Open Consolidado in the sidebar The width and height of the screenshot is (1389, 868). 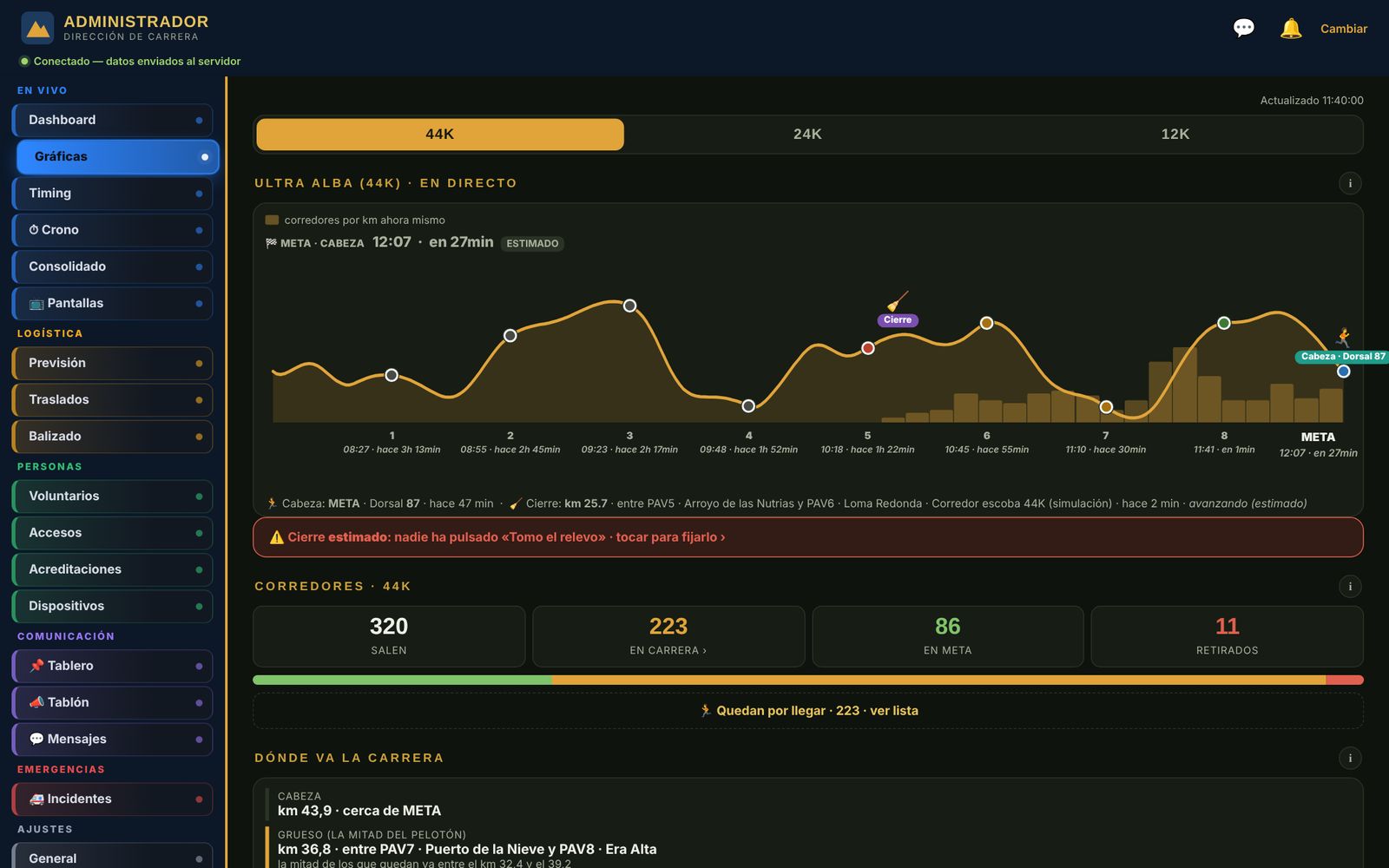113,266
